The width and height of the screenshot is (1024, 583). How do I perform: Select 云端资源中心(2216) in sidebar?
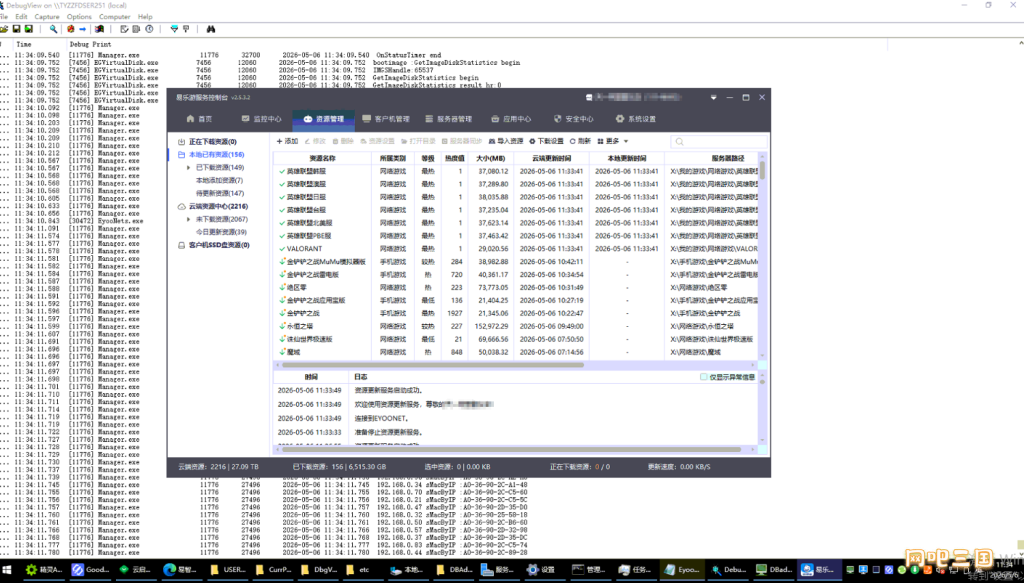tap(218, 206)
